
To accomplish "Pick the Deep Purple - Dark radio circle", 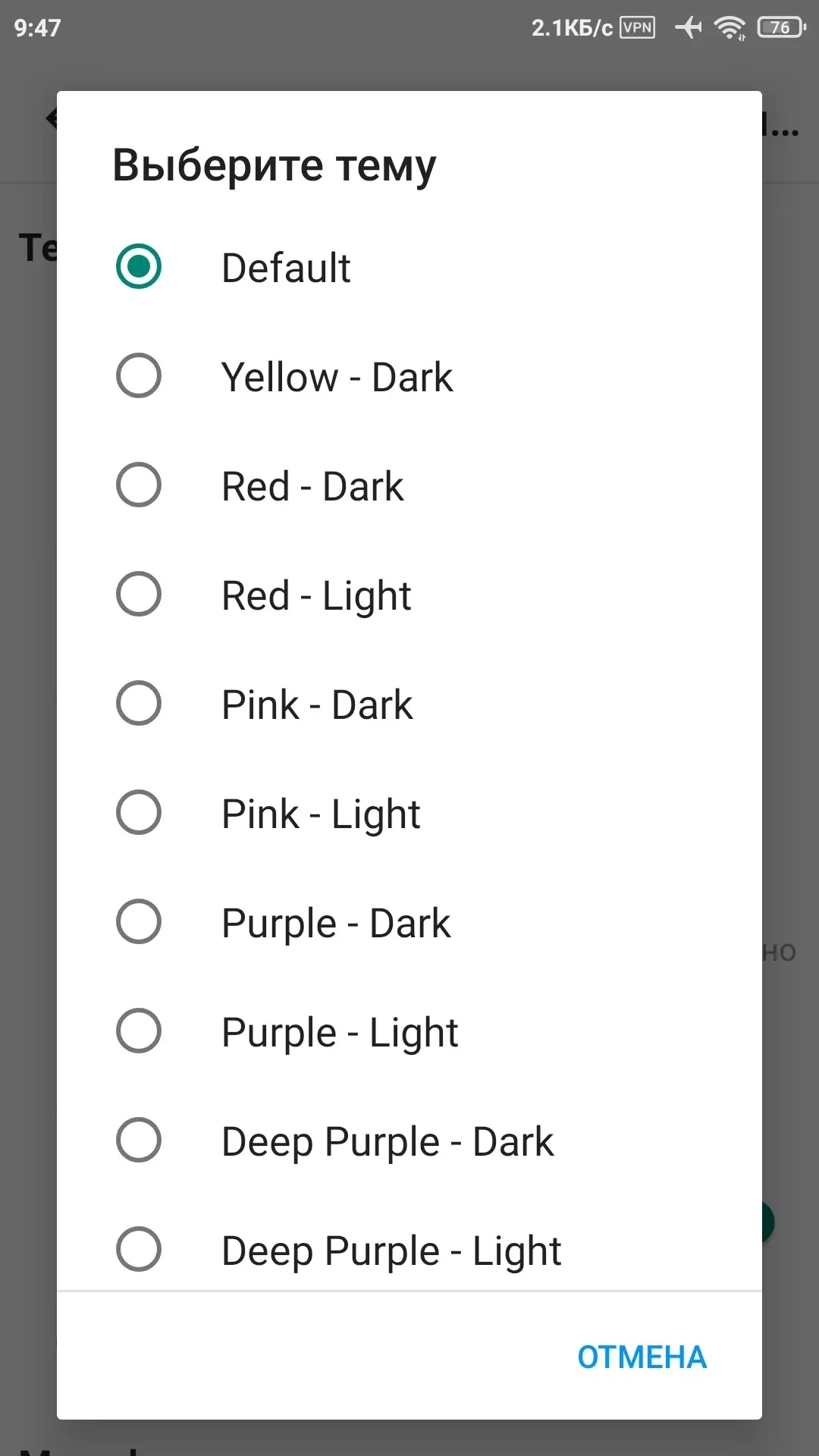I will coord(139,1141).
